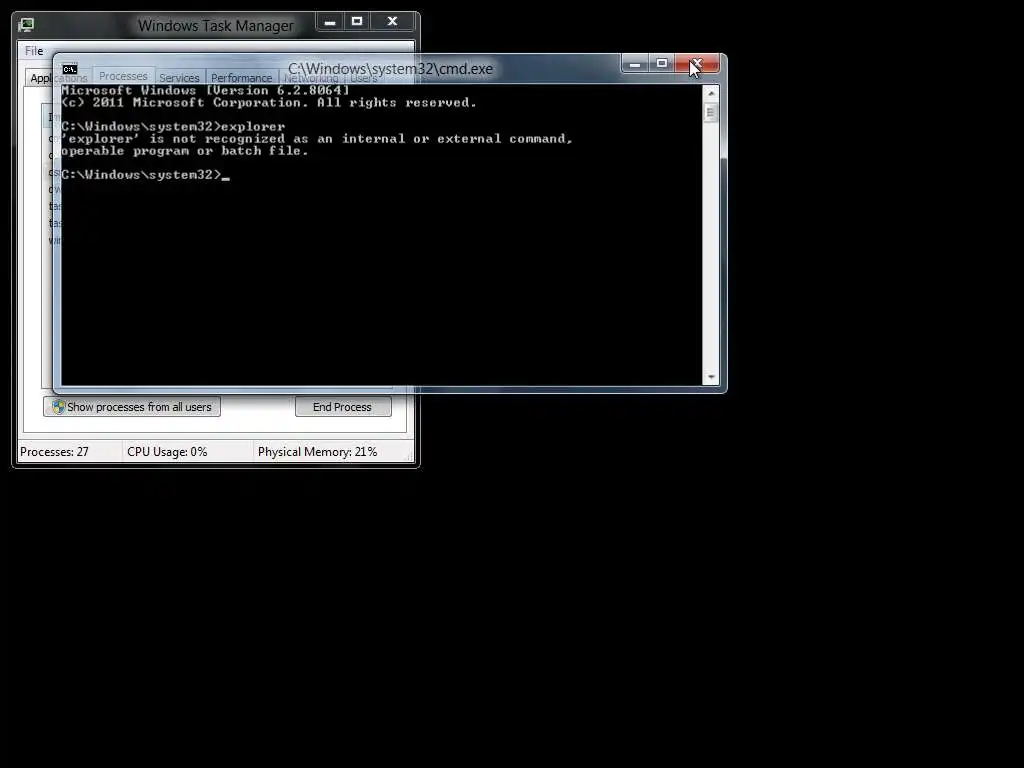The height and width of the screenshot is (768, 1024).
Task: Click the Task Manager title bar icon
Action: 26,25
